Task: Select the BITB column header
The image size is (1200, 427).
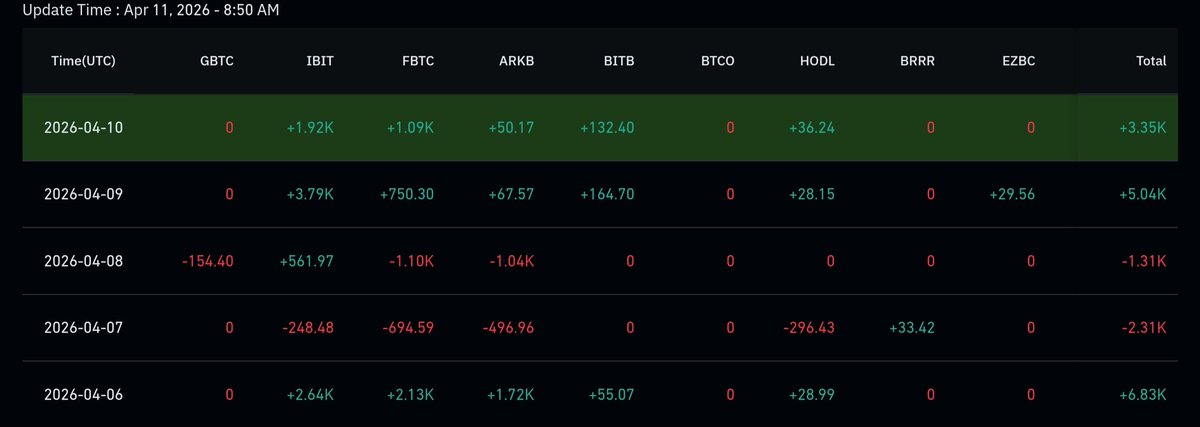Action: click(618, 61)
